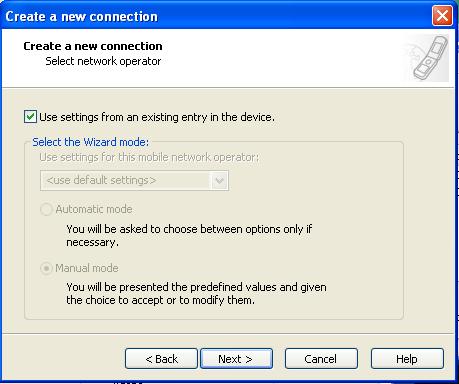
Task: Click the 'Select the Wizard mode' group title
Action: click(x=91, y=142)
